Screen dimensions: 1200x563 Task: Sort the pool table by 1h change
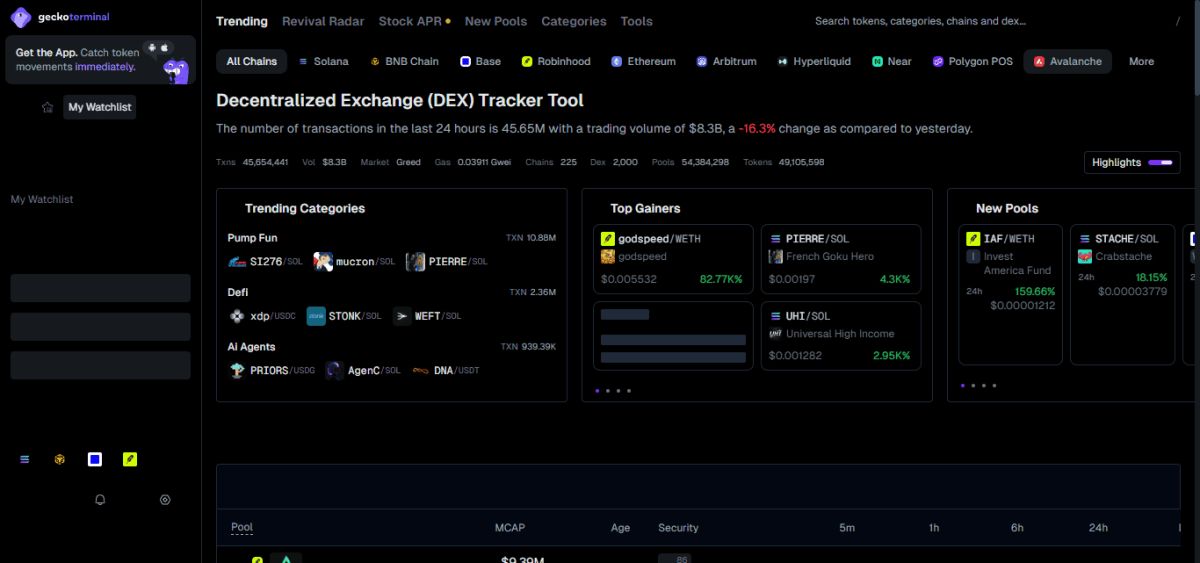pyautogui.click(x=934, y=528)
